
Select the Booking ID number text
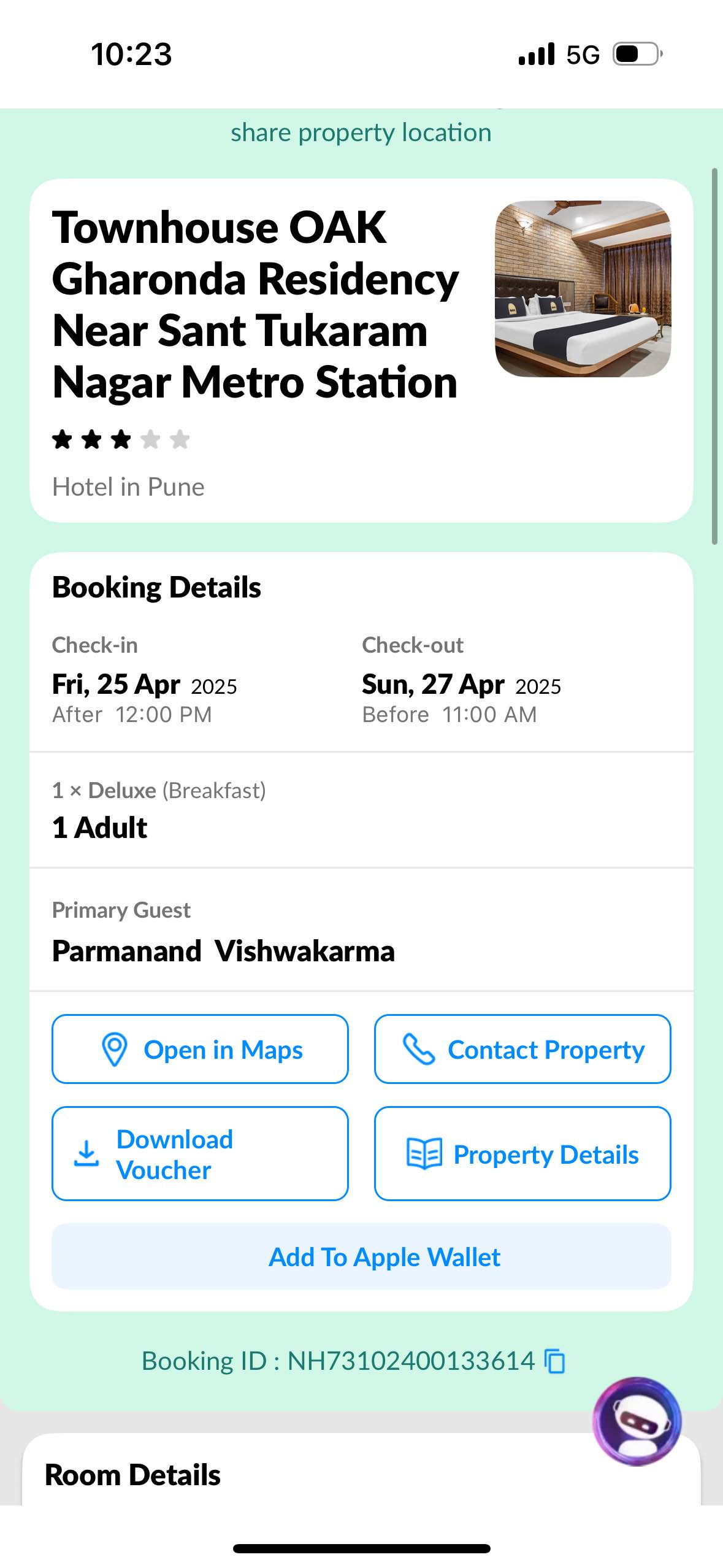coord(411,1361)
